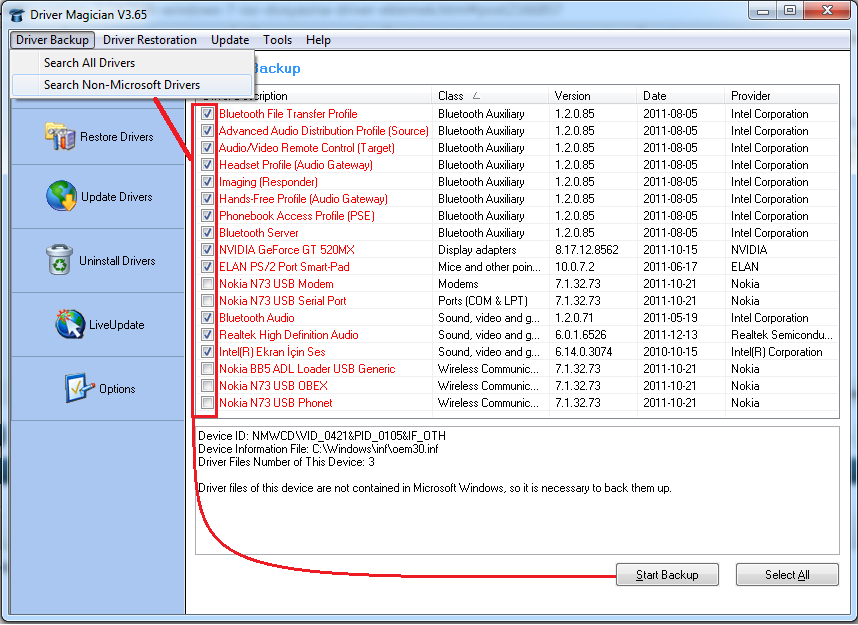858x625 pixels.
Task: Open Restore Drivers from the sidebar
Action: [98, 137]
